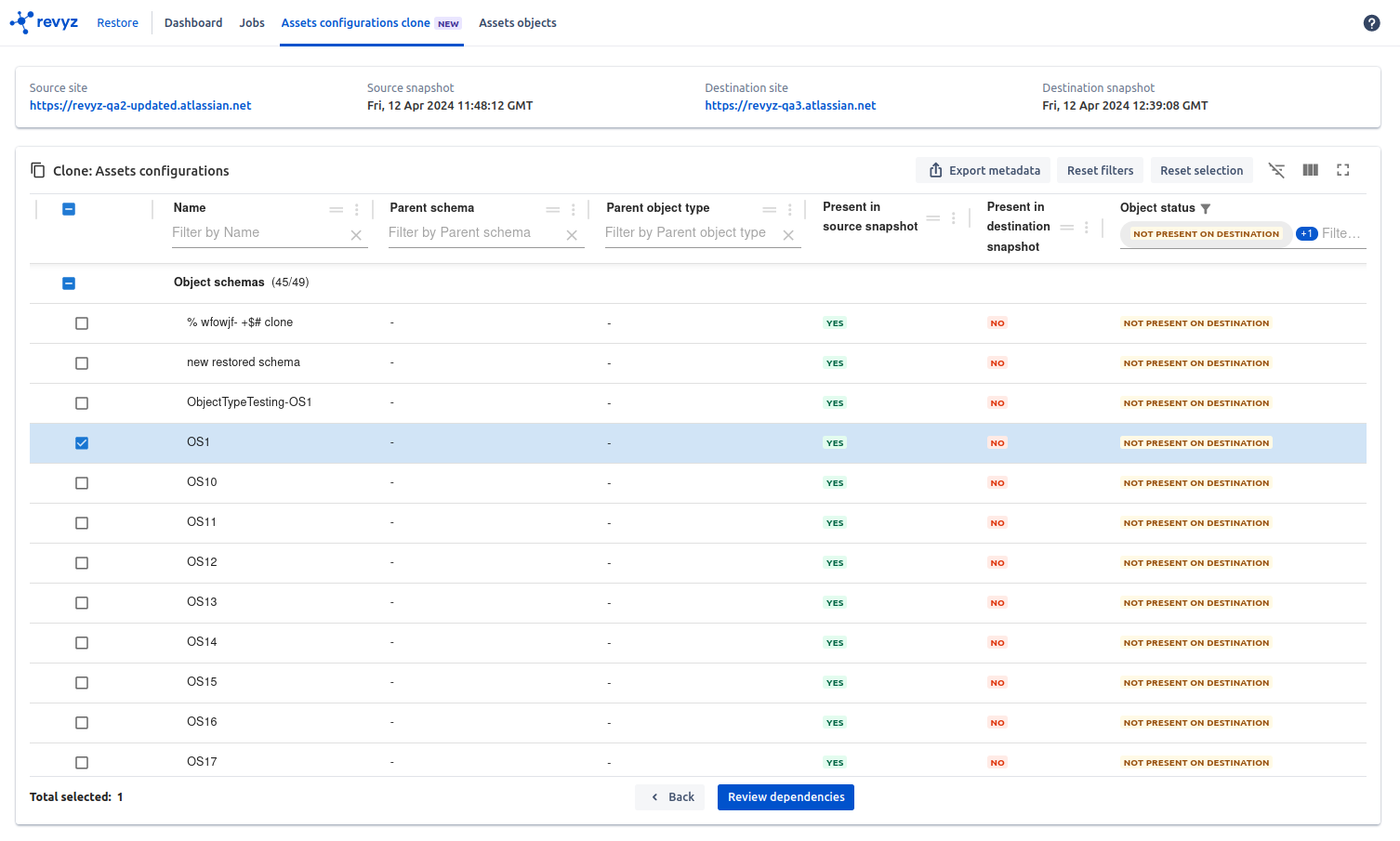Check the OS12 row checkbox
Image resolution: width=1400 pixels, height=841 pixels.
pyautogui.click(x=82, y=563)
